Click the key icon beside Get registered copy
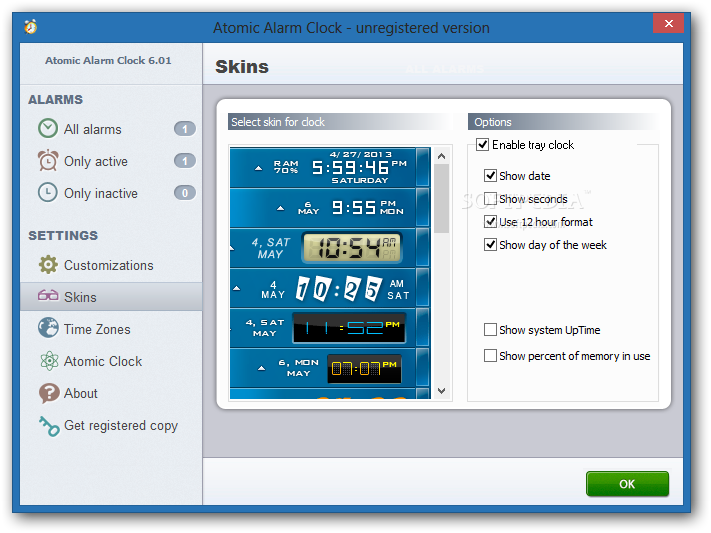This screenshot has width=711, height=533. [x=49, y=425]
